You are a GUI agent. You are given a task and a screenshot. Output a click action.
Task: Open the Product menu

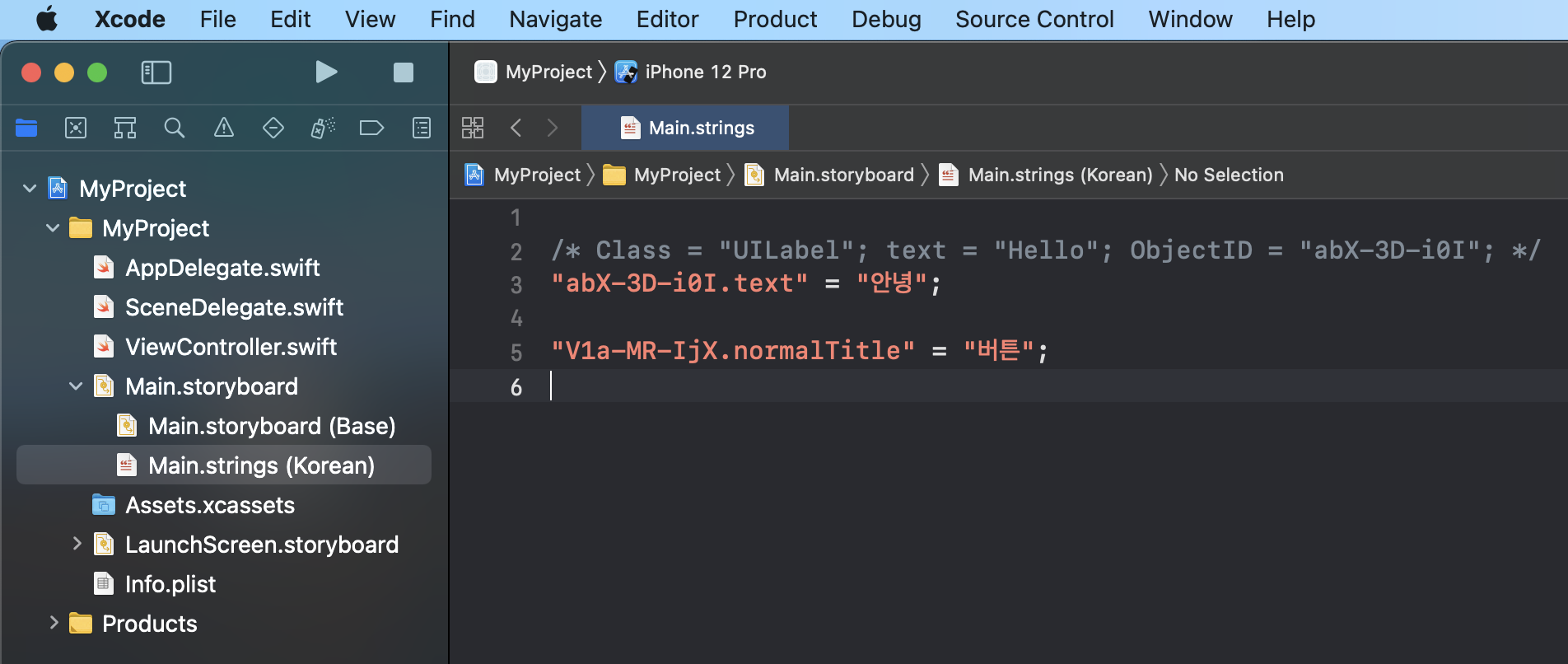776,19
